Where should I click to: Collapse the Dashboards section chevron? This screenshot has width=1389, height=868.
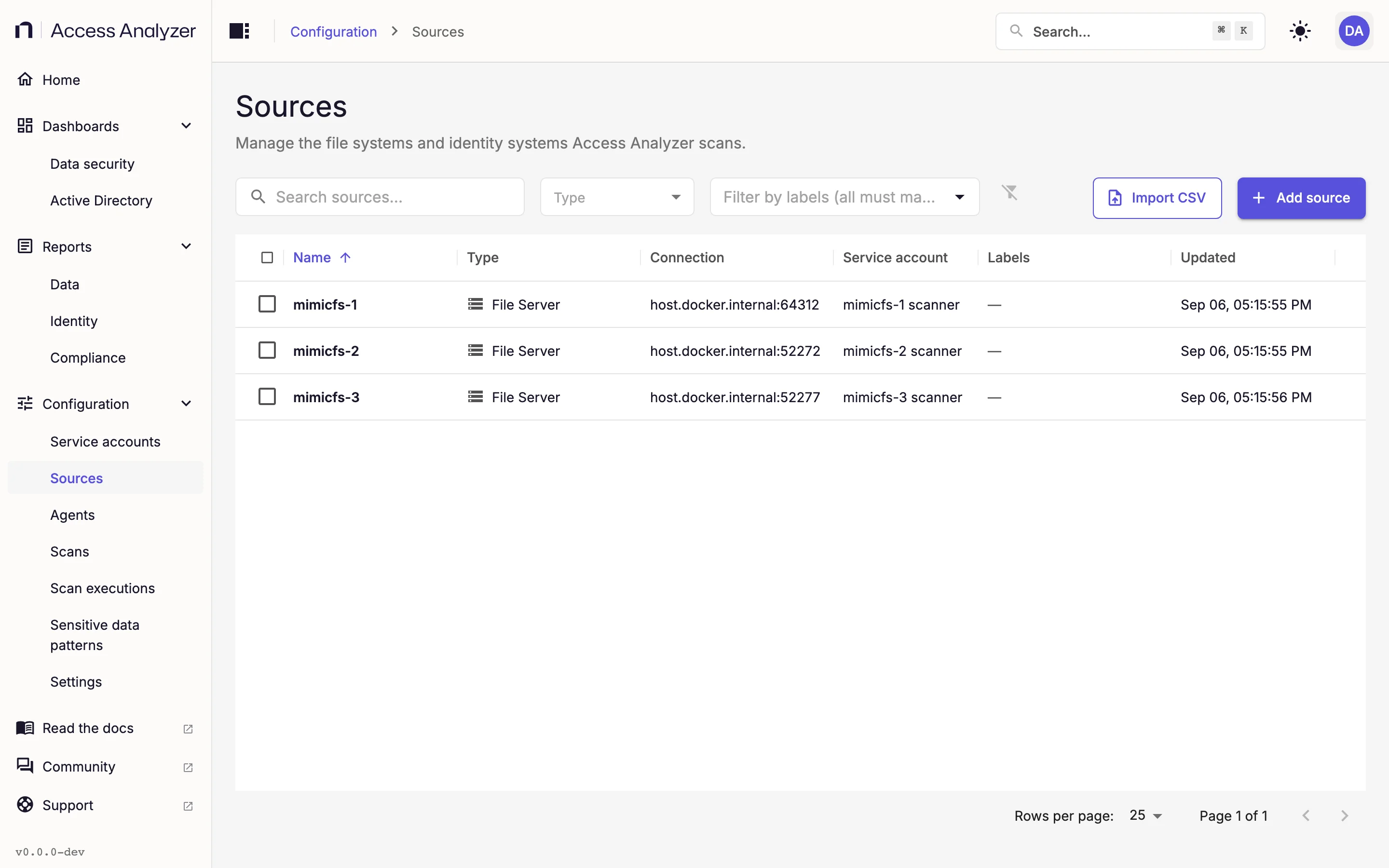tap(186, 126)
